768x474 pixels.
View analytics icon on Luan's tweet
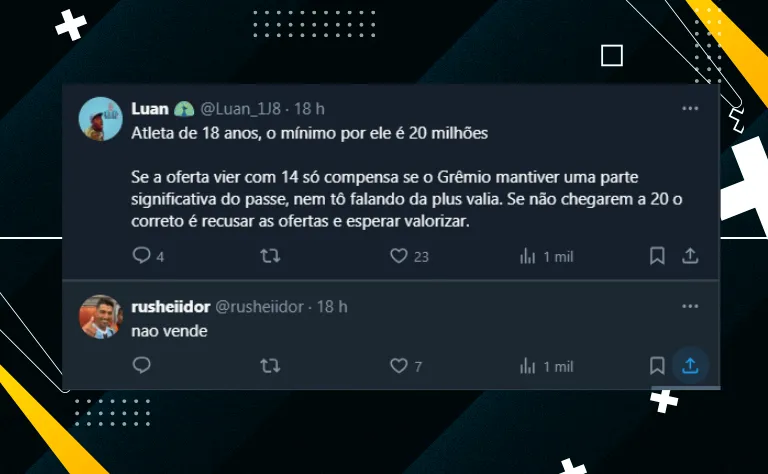tap(528, 256)
